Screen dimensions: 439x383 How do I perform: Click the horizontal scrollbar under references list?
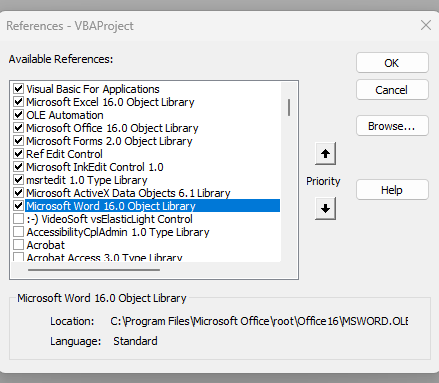tap(94, 270)
